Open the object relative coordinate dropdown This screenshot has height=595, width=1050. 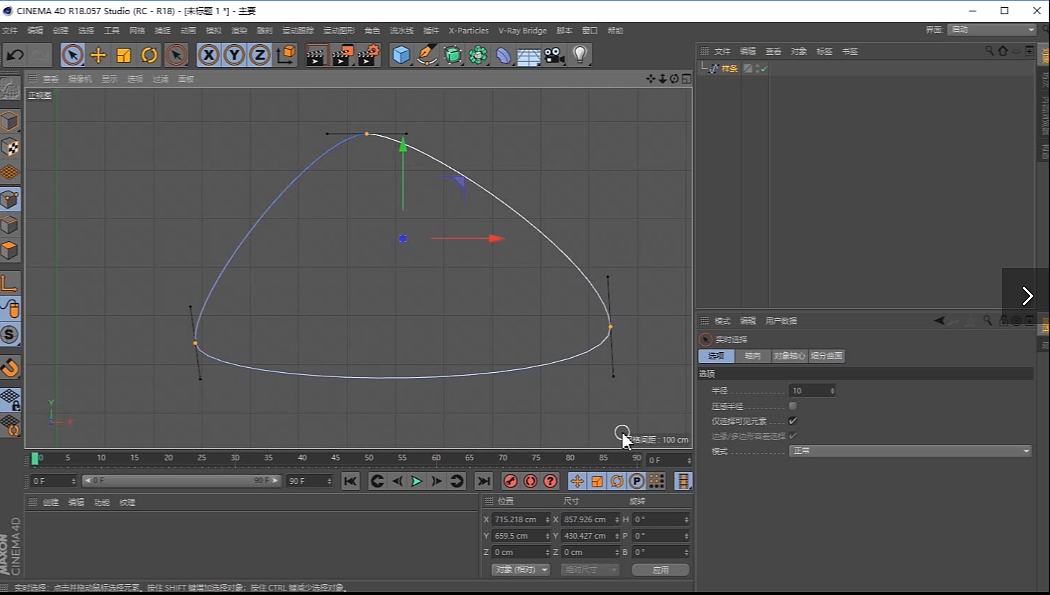click(520, 570)
